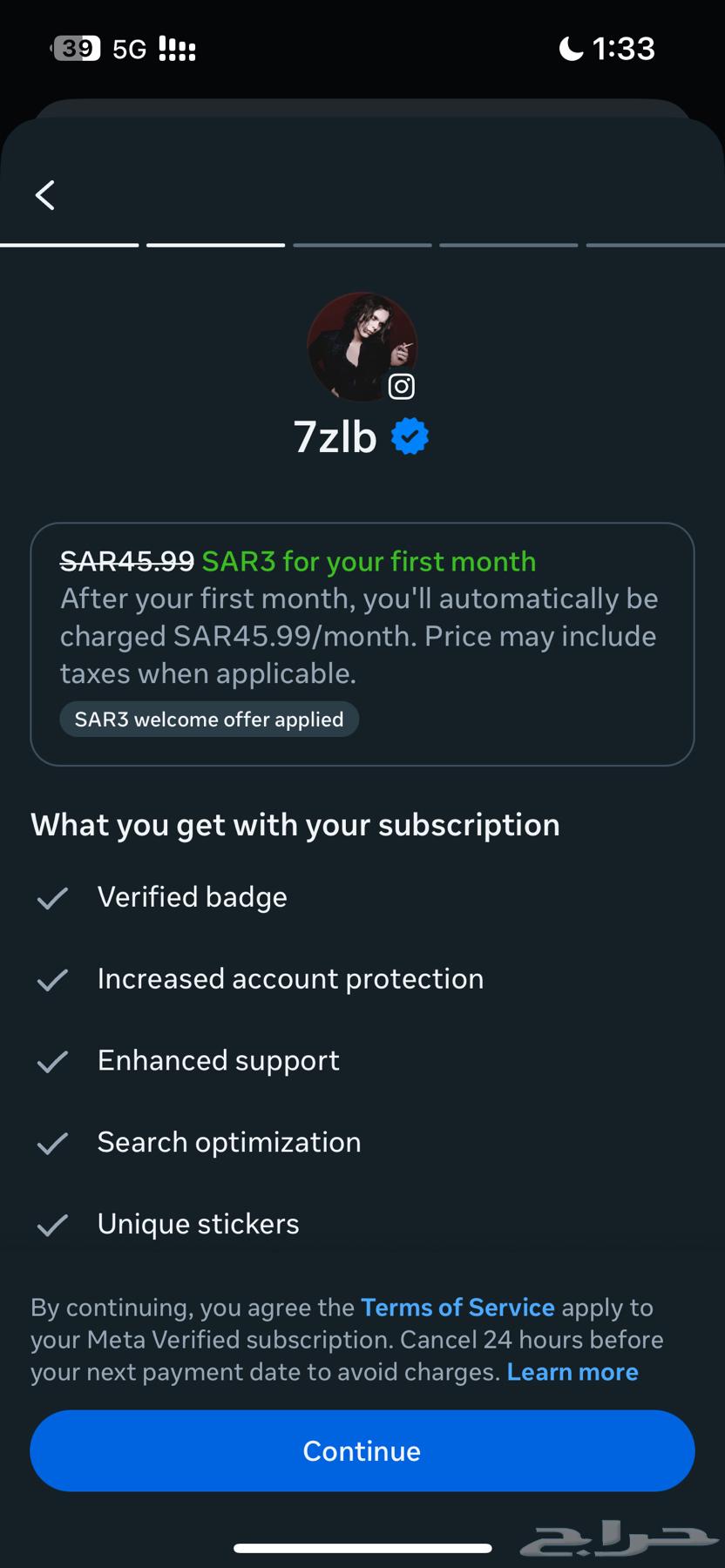
Task: Tap the 7zlb username text
Action: pos(335,436)
